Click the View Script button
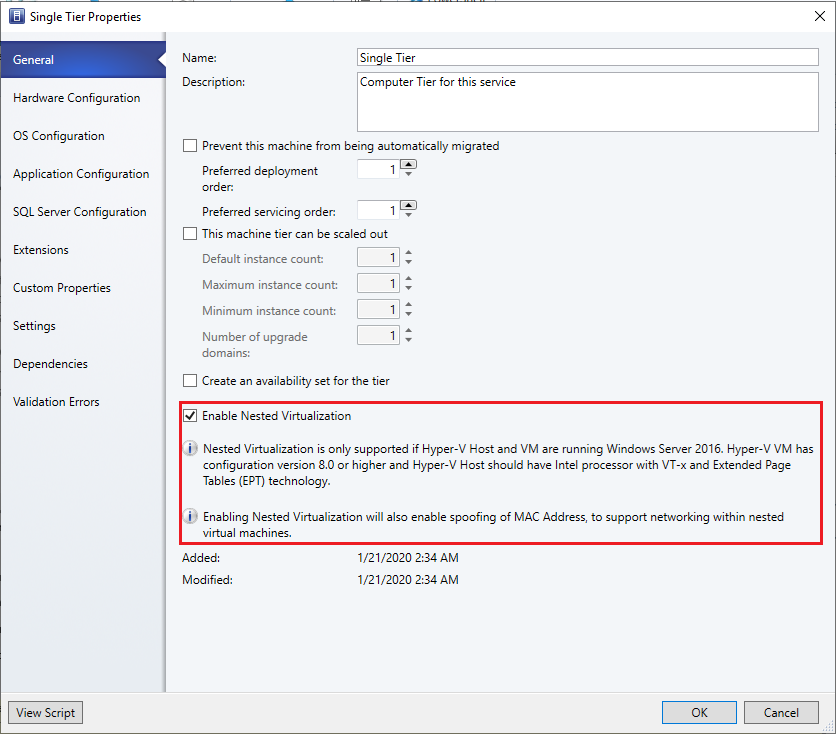The image size is (836, 734). 44,712
